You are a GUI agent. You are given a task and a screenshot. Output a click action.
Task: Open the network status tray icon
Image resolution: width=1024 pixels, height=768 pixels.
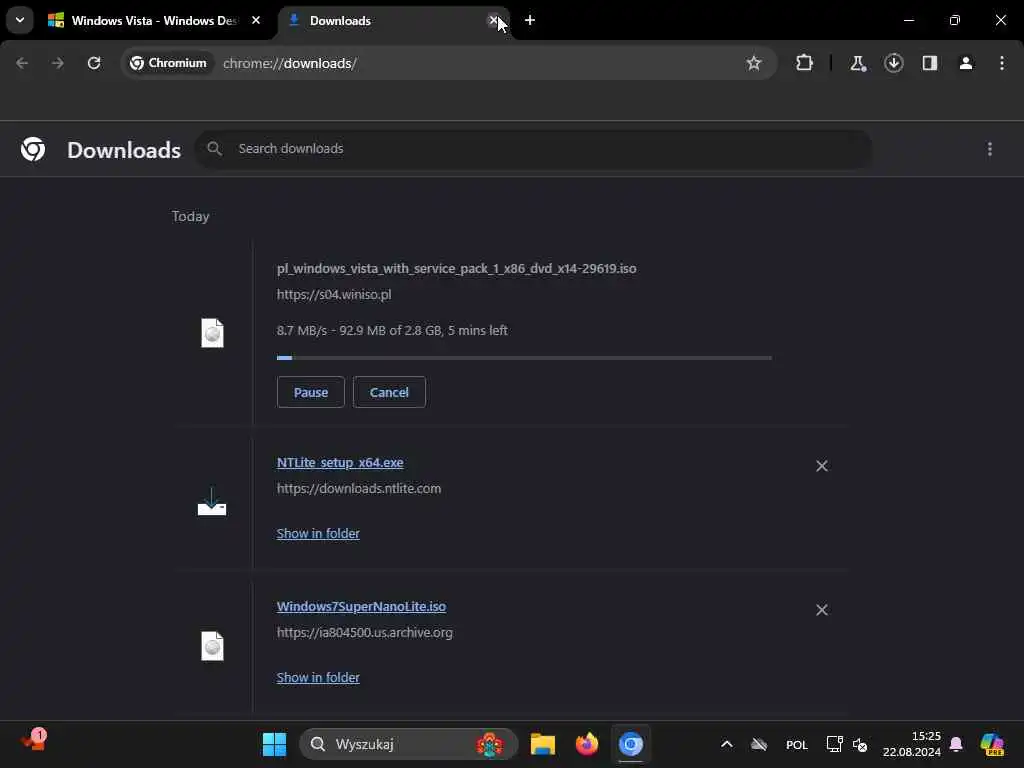tap(834, 744)
